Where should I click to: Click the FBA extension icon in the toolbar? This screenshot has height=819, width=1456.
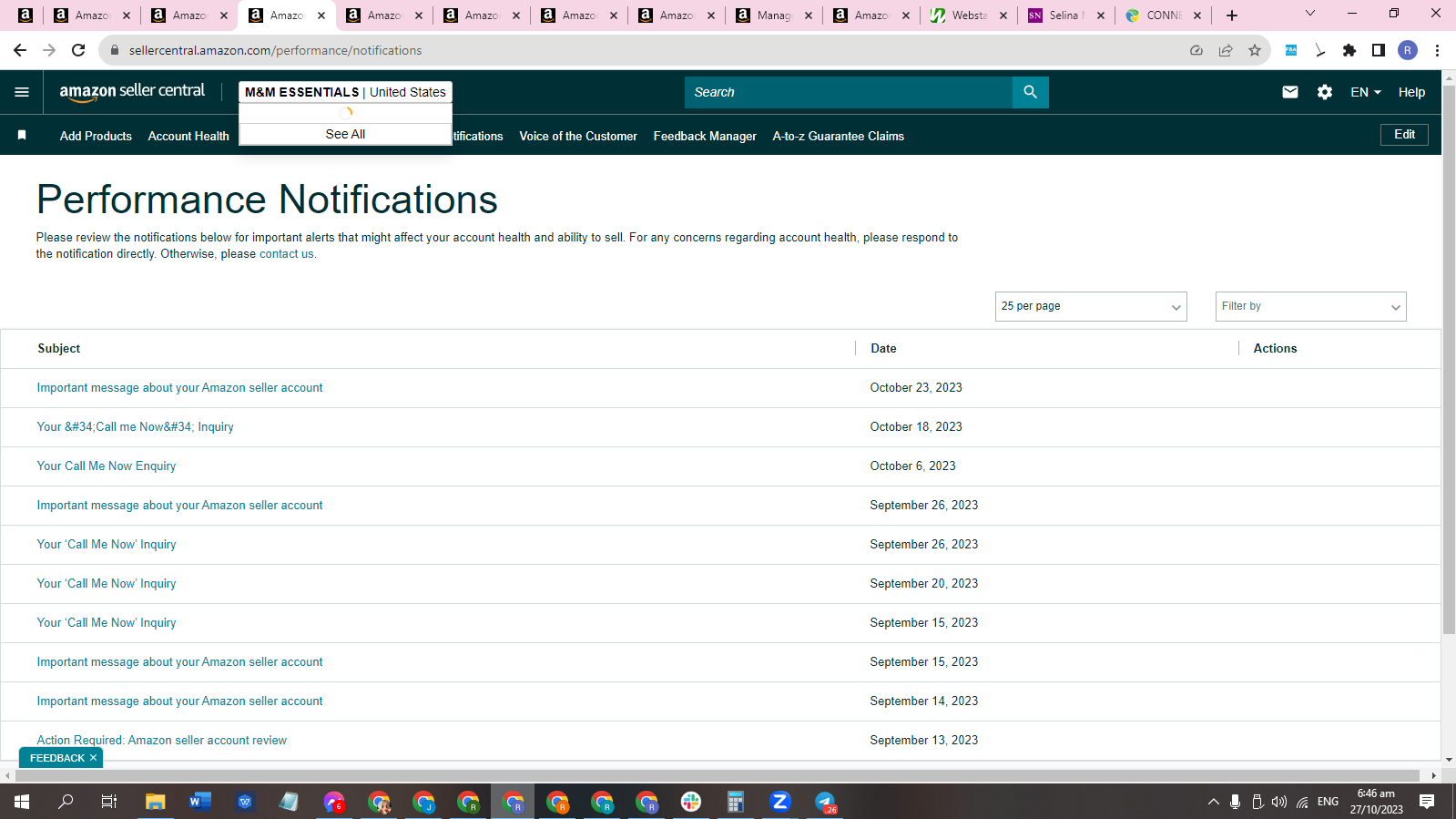coord(1291,50)
